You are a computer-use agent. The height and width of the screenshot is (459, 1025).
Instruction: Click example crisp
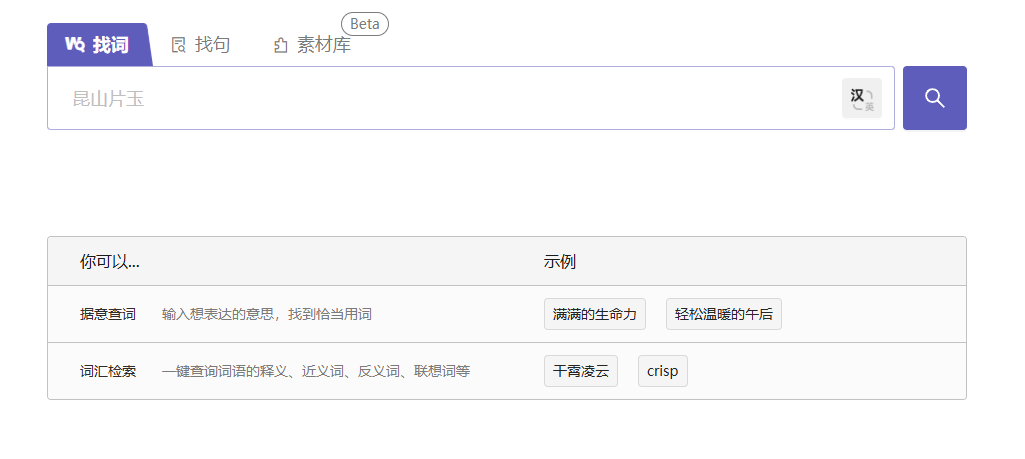coord(663,371)
